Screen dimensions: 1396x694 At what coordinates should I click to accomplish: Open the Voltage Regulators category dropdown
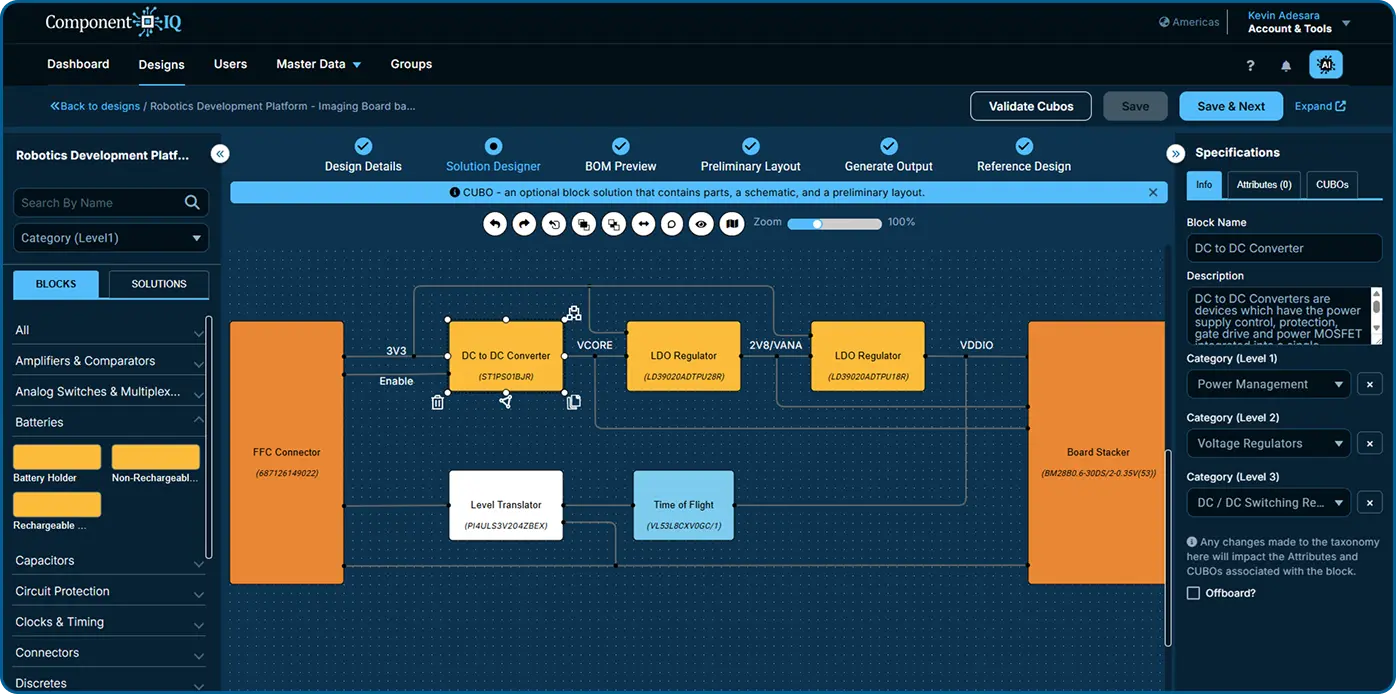[1269, 443]
